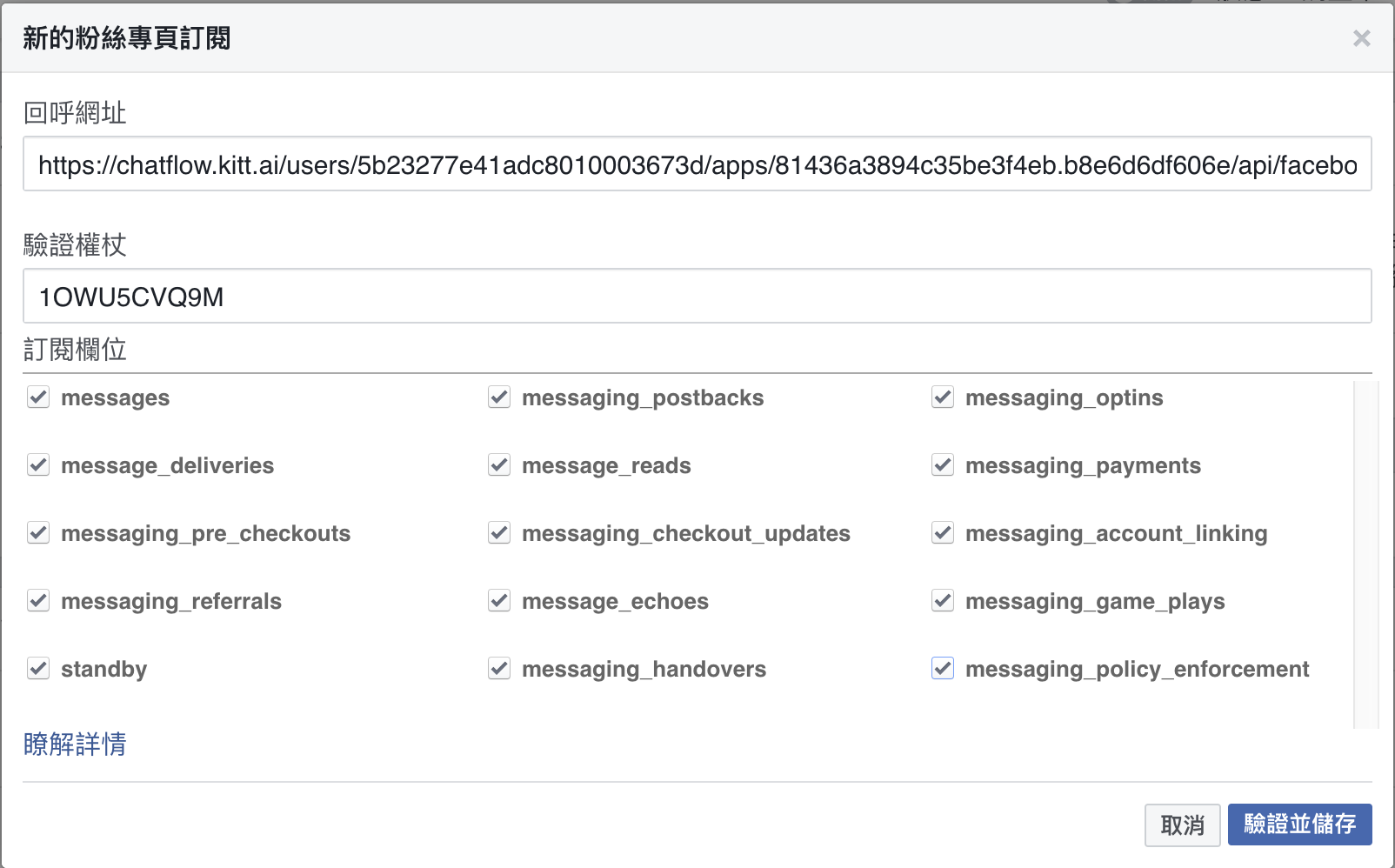Uncheck messaging_account_linking field
Screen dimensions: 1395x868
pos(943,533)
